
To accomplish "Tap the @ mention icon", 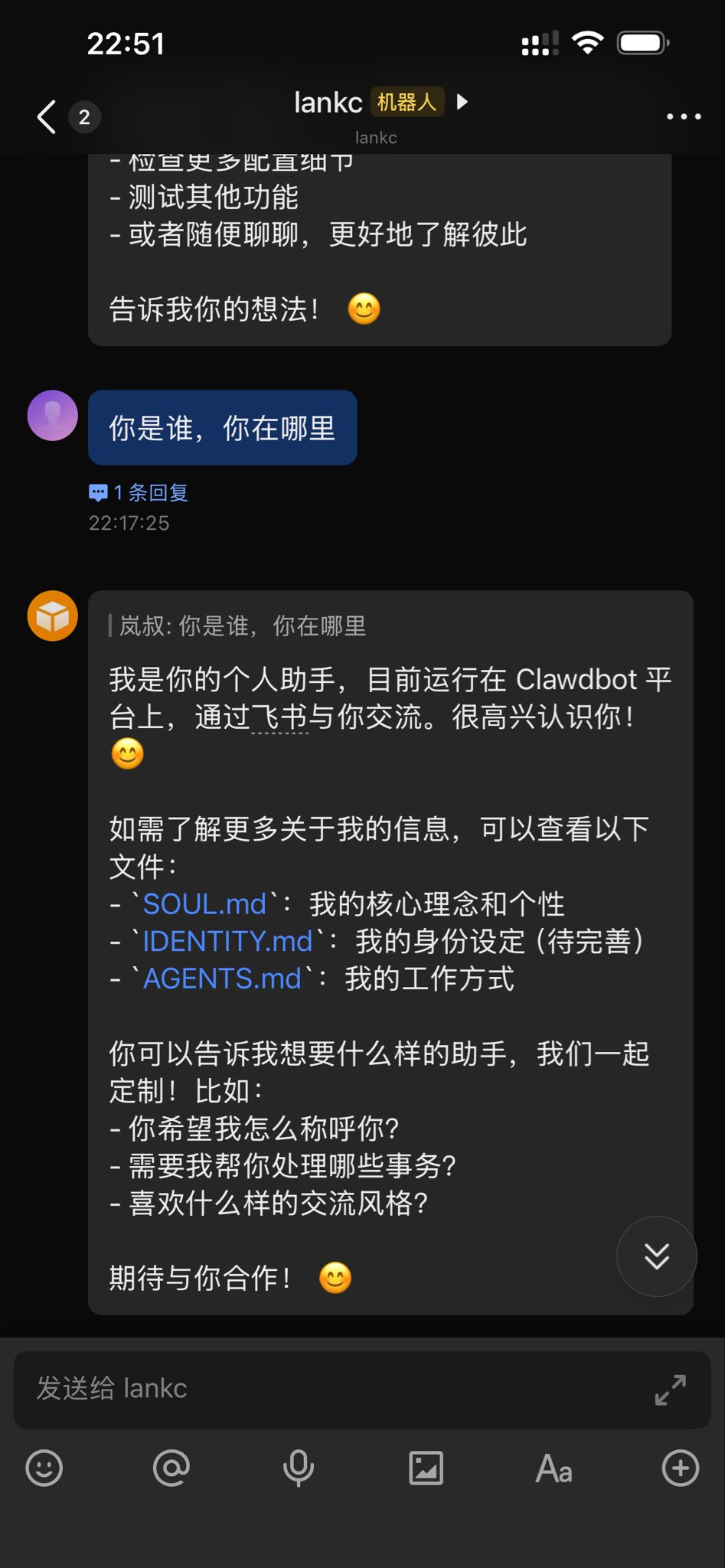I will (x=171, y=1468).
